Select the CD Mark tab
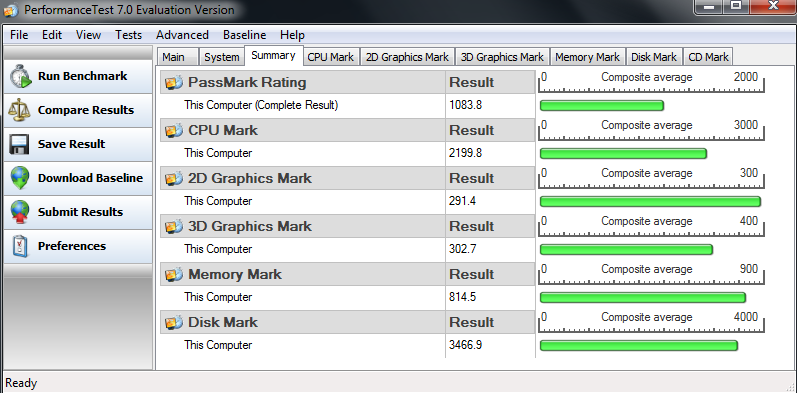The width and height of the screenshot is (797, 393). (x=708, y=57)
